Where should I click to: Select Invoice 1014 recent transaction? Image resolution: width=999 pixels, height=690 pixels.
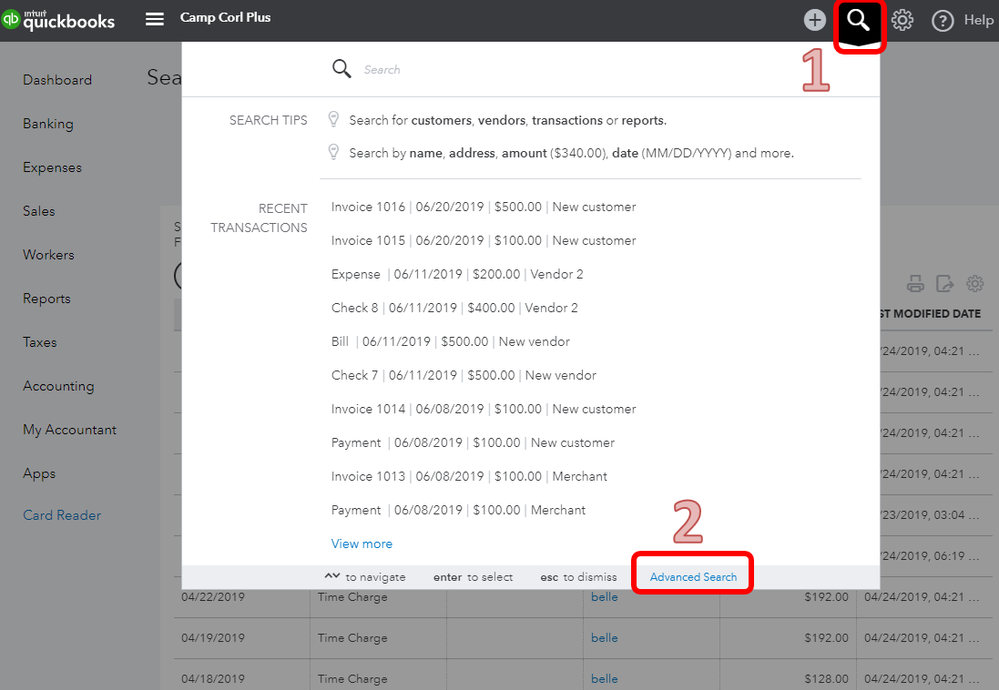pyautogui.click(x=484, y=410)
